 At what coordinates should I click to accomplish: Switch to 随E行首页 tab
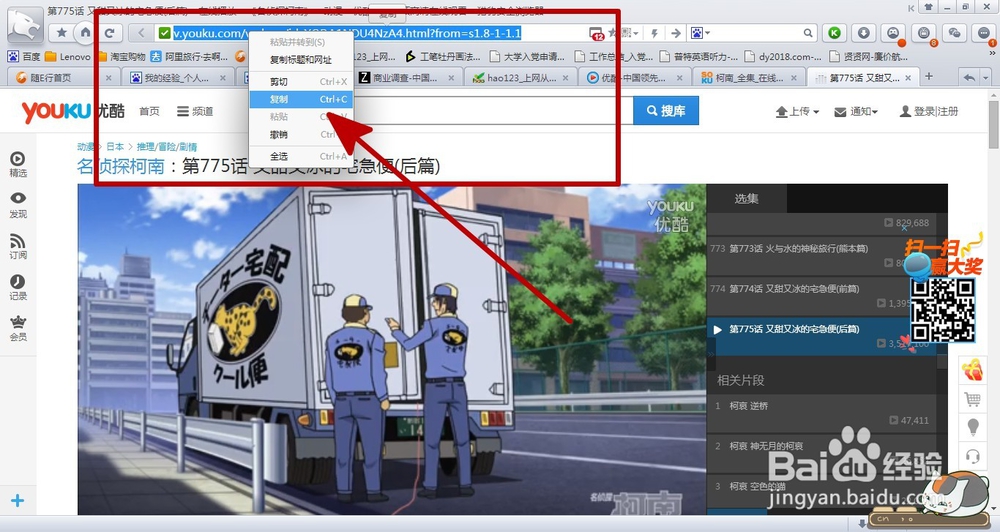(64, 78)
